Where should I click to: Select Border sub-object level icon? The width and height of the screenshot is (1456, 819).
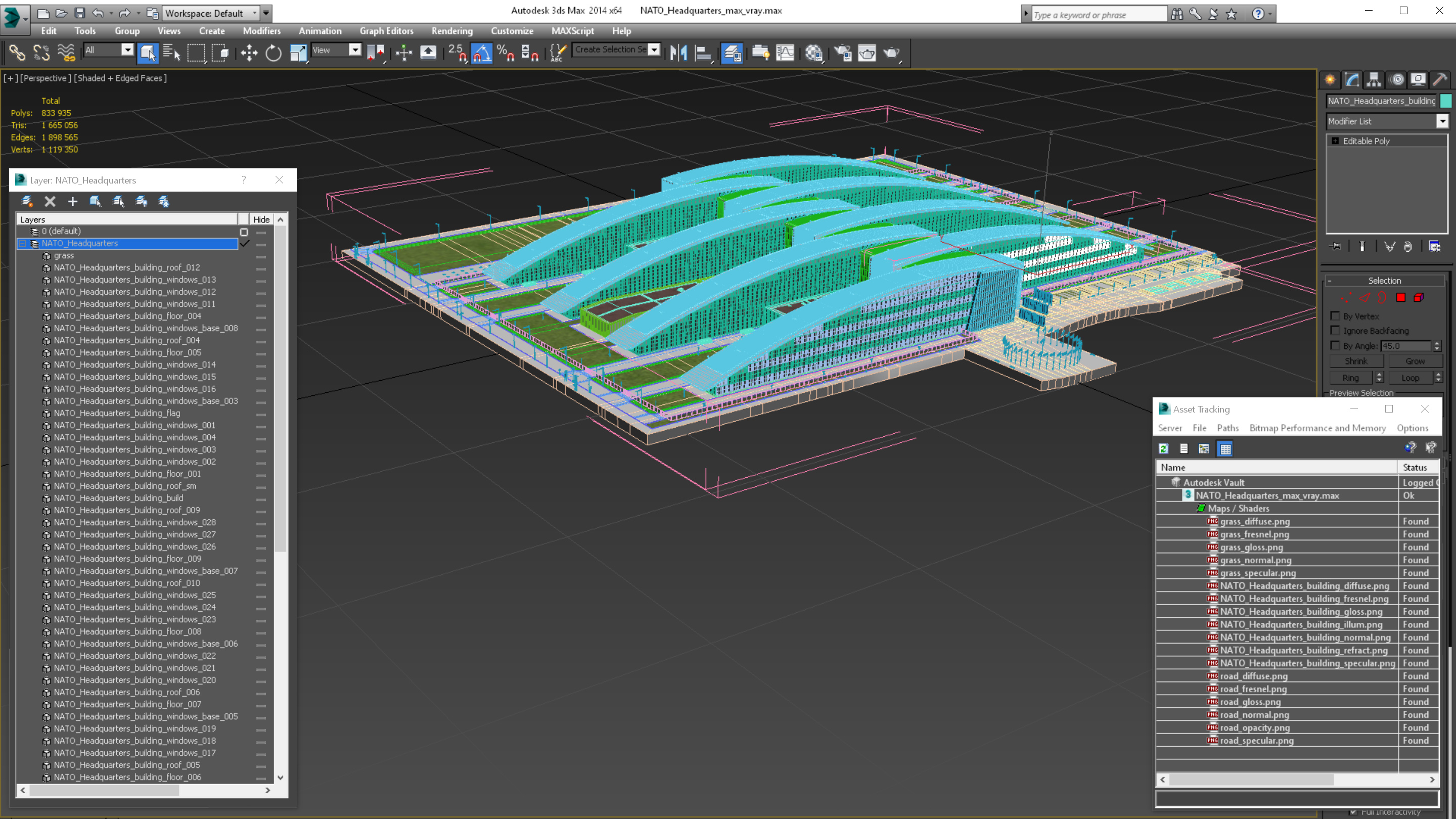tap(1383, 298)
